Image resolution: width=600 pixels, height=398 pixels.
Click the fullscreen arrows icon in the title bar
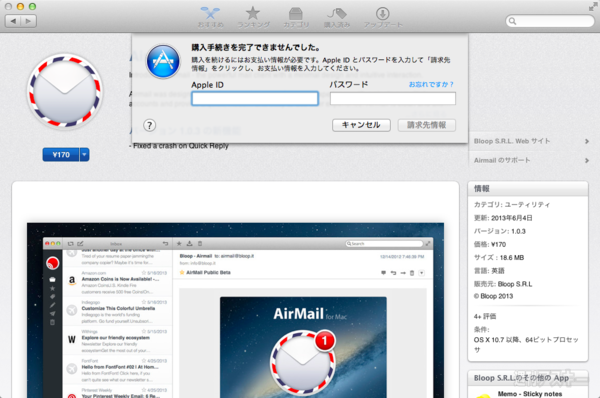pyautogui.click(x=593, y=7)
